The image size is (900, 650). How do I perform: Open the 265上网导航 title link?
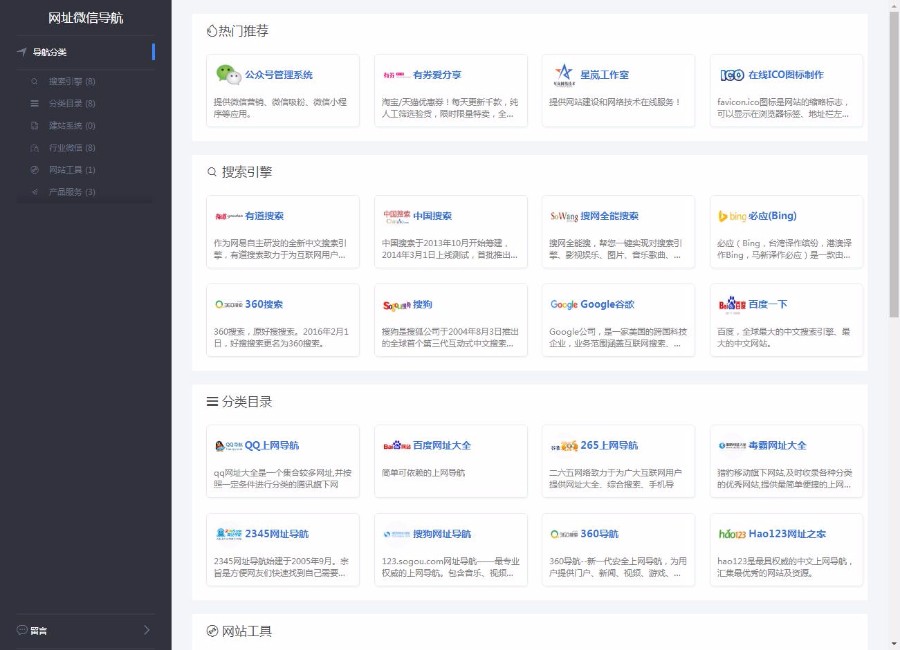tap(609, 446)
